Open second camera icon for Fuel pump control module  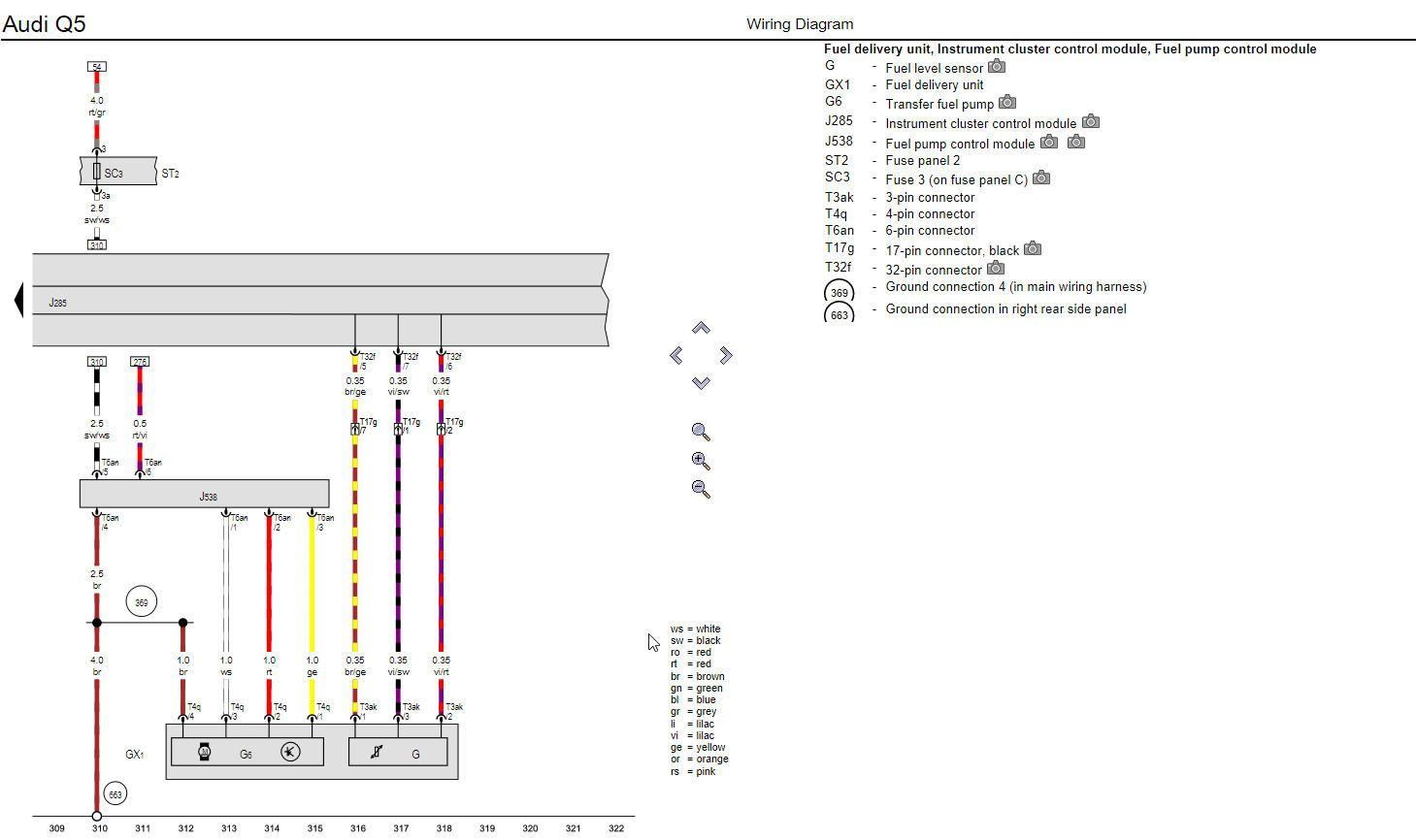1076,142
